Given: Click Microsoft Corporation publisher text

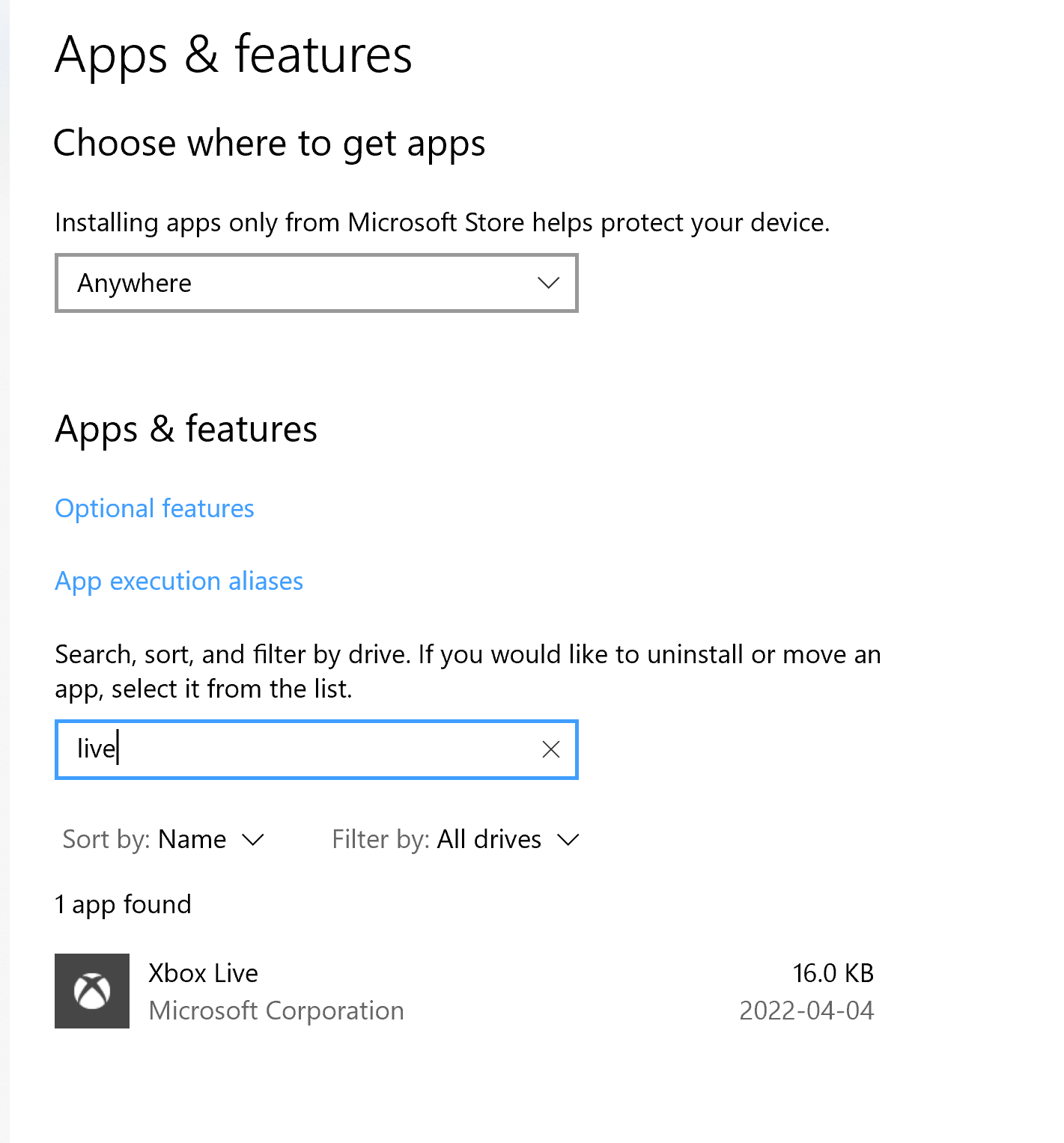Looking at the screenshot, I should 276,1011.
